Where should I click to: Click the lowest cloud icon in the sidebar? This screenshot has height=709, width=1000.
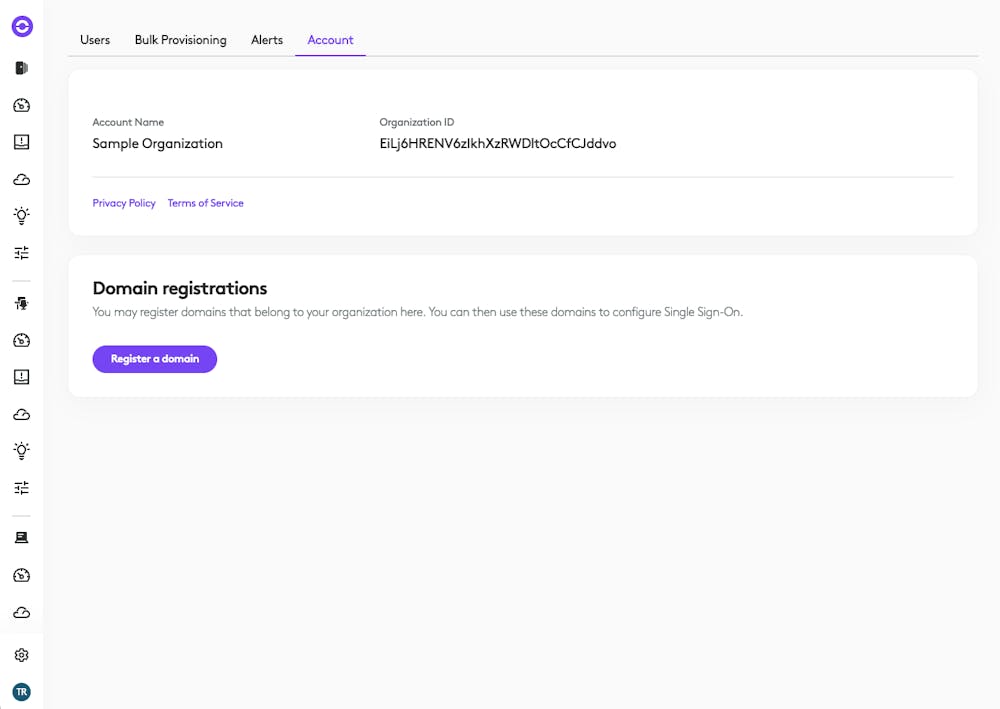(21, 612)
